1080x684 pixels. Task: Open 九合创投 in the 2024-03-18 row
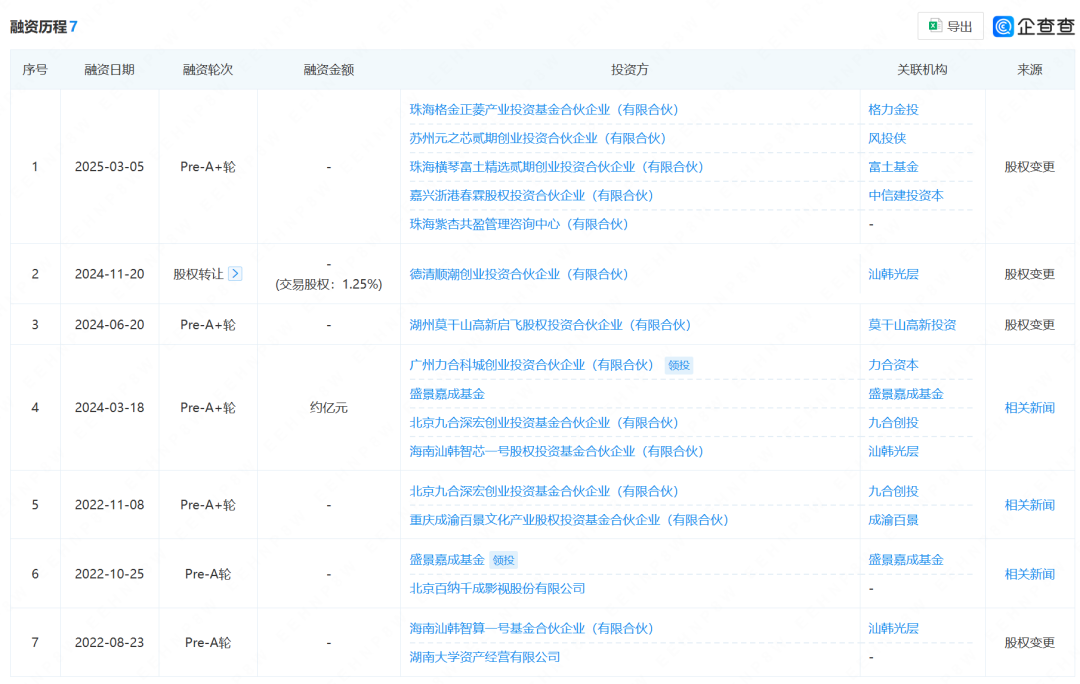tap(893, 423)
